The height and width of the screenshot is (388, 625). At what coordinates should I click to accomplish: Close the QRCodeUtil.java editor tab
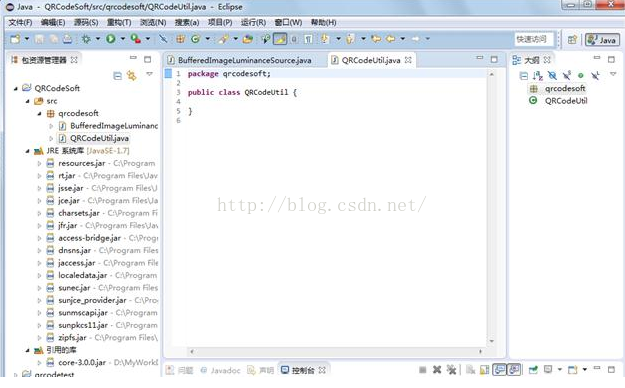pyautogui.click(x=408, y=60)
